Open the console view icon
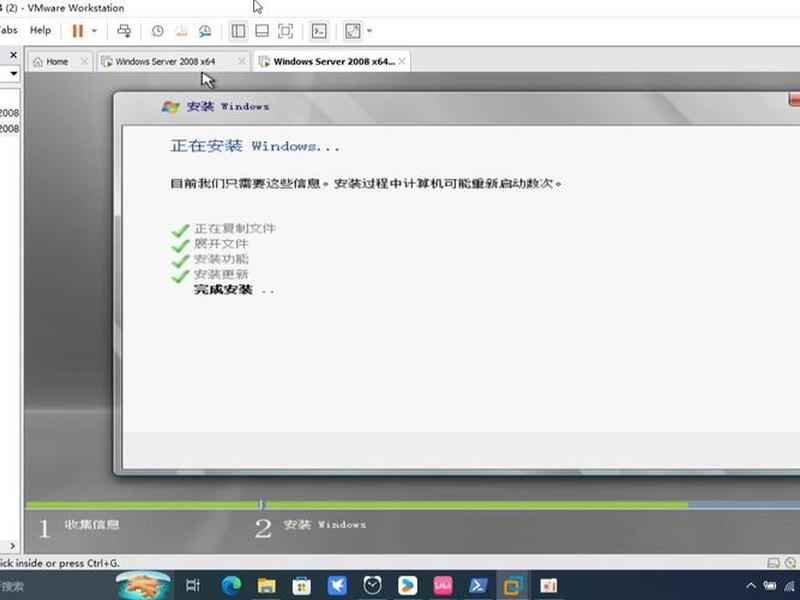Screen dimensions: 800x600 point(319,31)
